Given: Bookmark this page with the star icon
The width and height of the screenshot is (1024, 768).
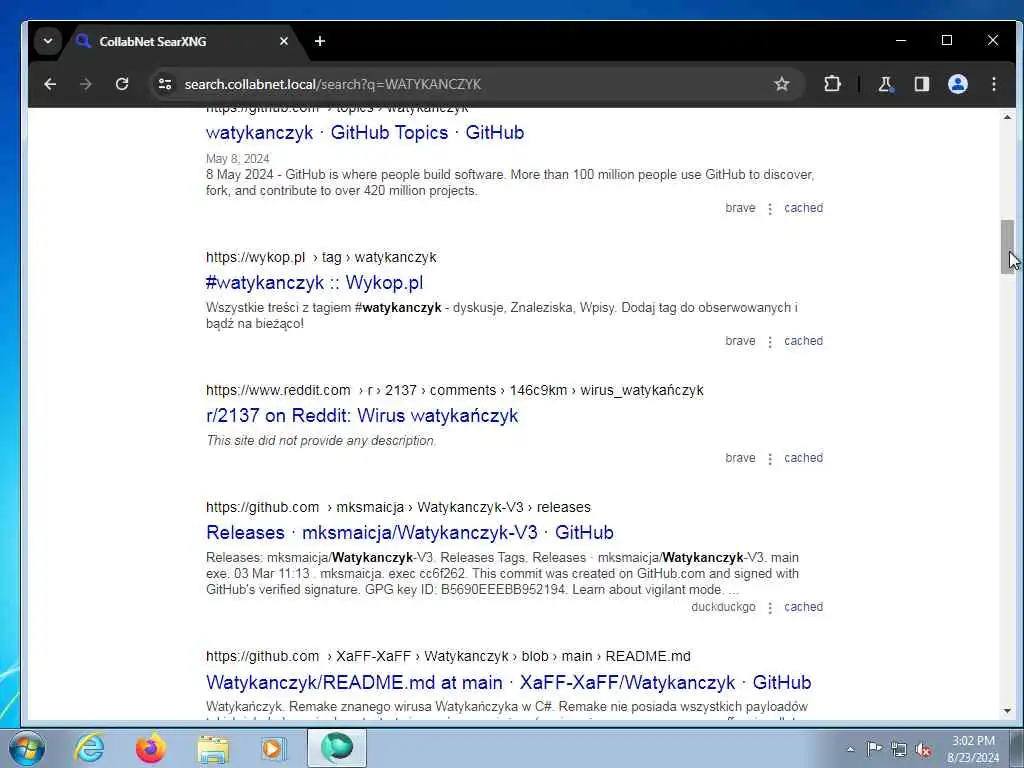Looking at the screenshot, I should [782, 84].
